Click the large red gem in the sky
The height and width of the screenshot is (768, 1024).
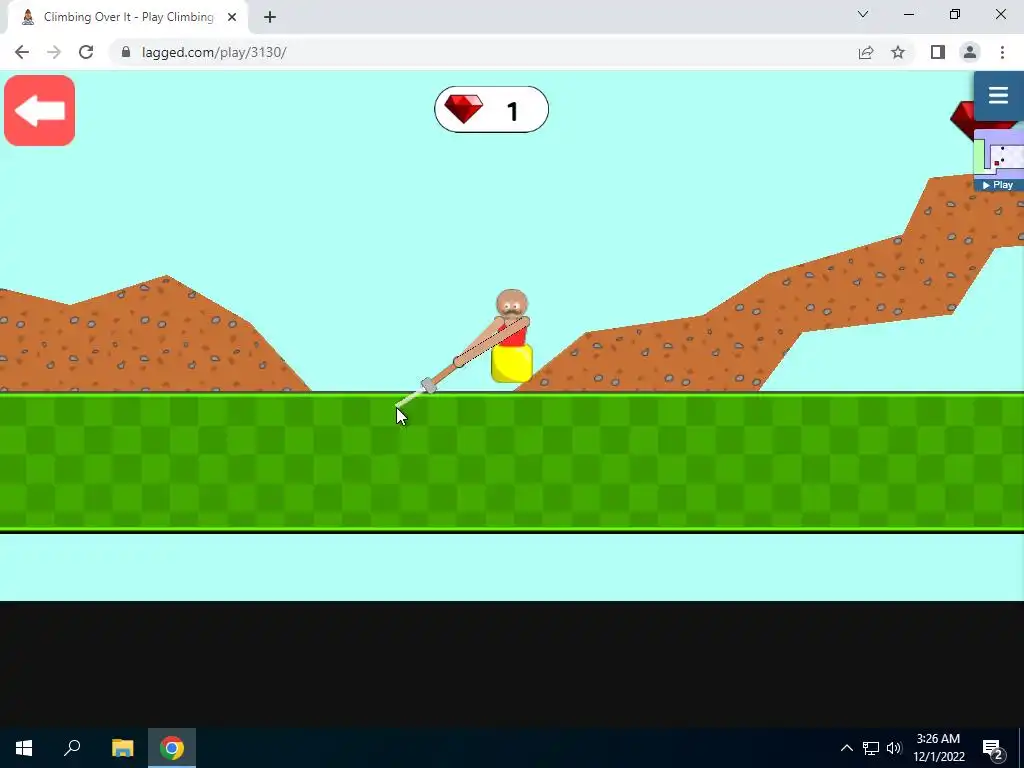pyautogui.click(x=962, y=120)
